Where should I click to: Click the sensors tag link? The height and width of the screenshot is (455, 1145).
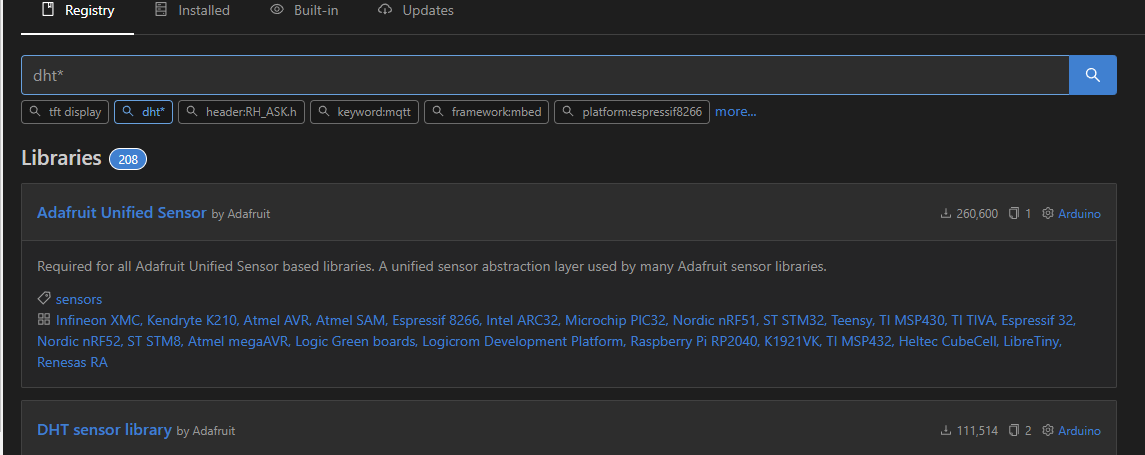[x=79, y=299]
